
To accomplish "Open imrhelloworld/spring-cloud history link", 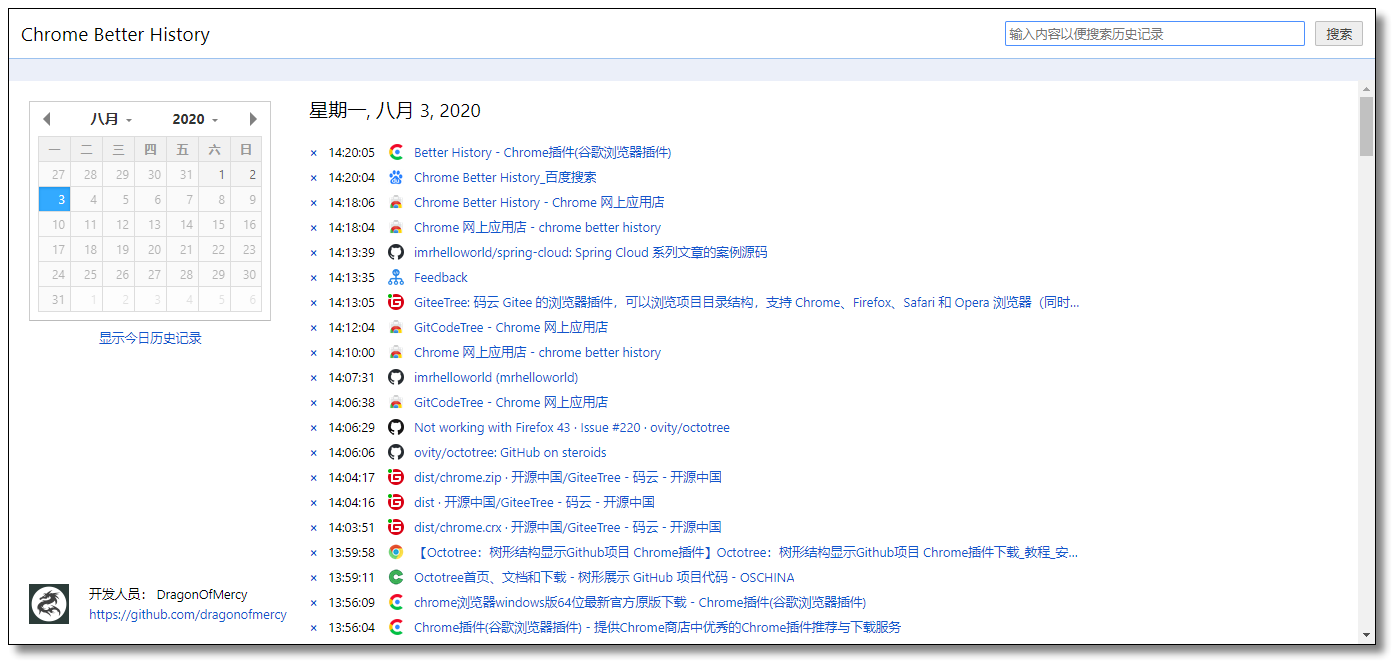I will (x=591, y=253).
